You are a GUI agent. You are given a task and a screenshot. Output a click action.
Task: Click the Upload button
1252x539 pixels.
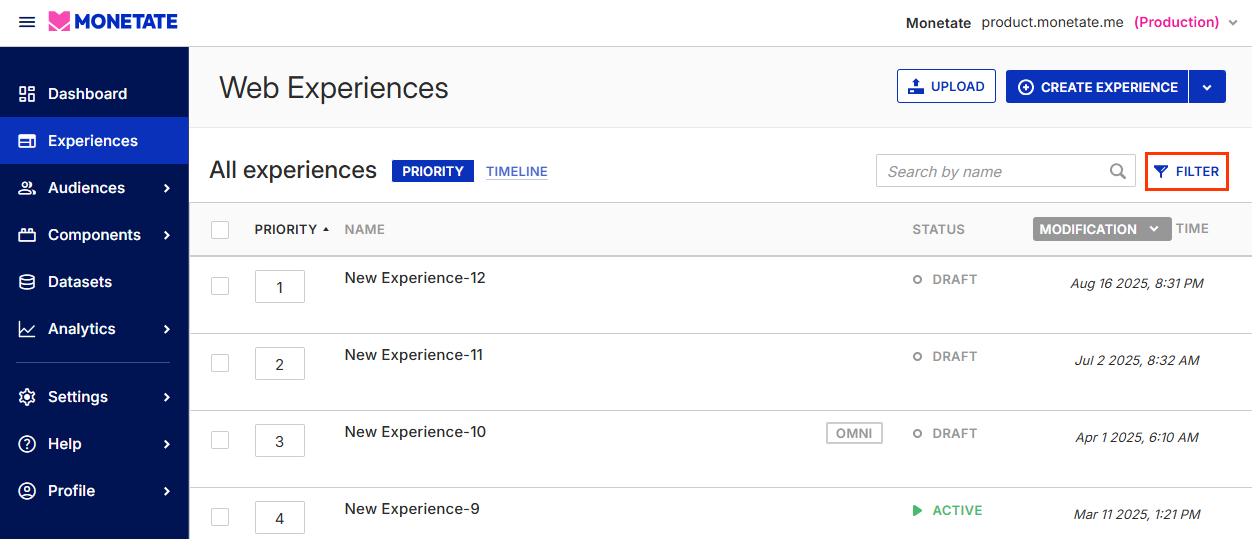946,87
